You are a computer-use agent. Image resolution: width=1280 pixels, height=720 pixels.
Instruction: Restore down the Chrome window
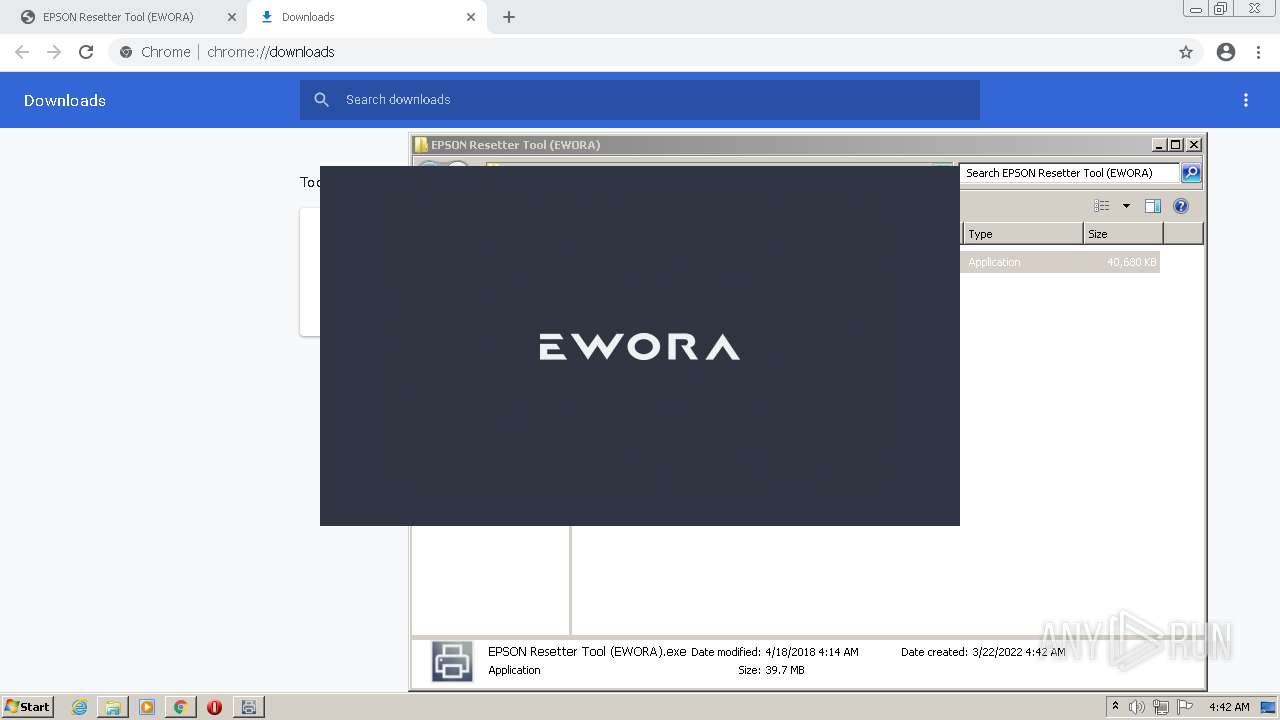point(1221,9)
